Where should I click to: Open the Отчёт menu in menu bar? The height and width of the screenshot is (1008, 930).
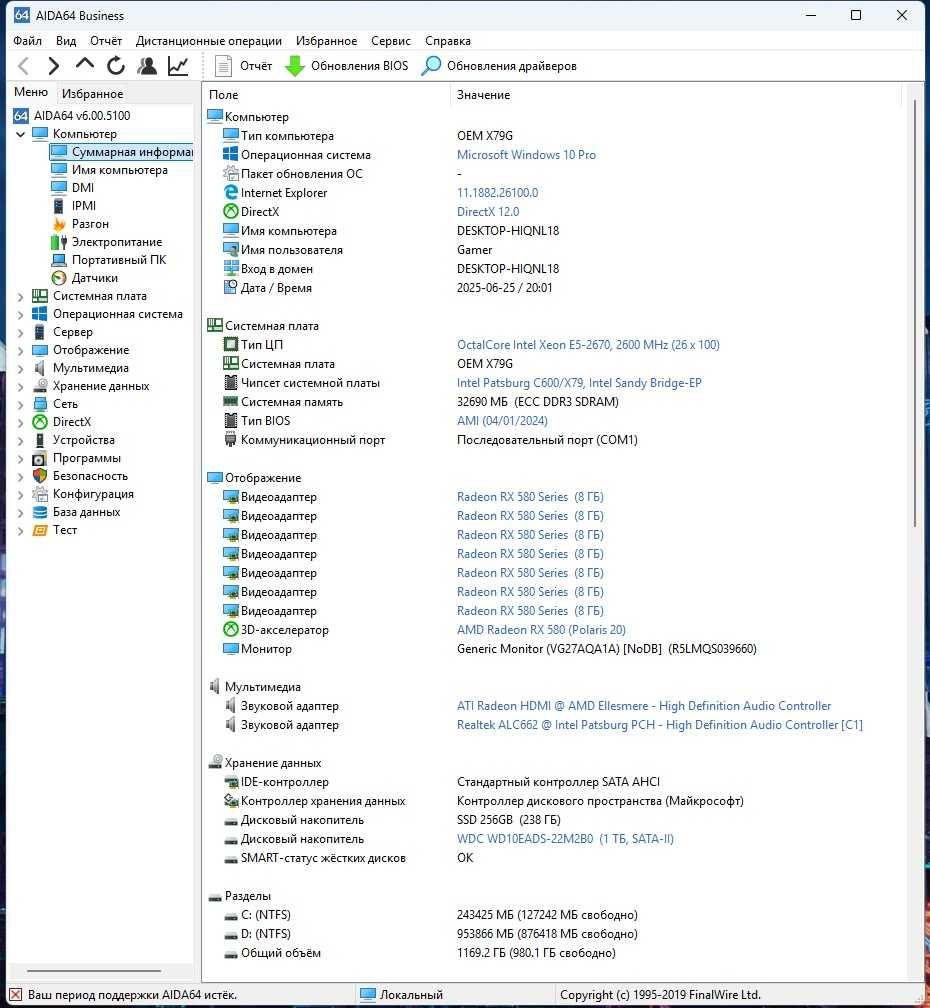pos(106,40)
